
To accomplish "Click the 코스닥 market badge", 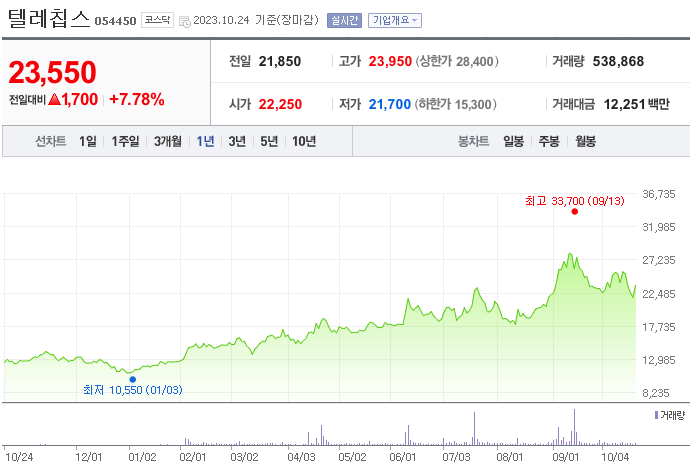I will pos(157,20).
